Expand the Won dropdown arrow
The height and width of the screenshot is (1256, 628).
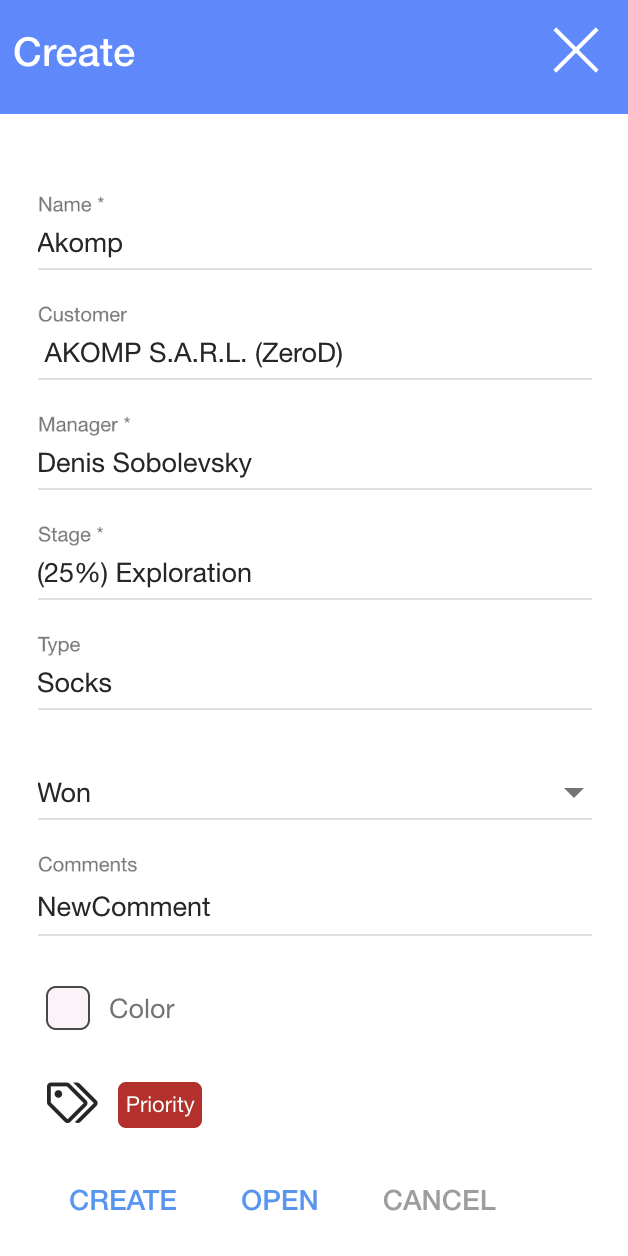tap(573, 793)
